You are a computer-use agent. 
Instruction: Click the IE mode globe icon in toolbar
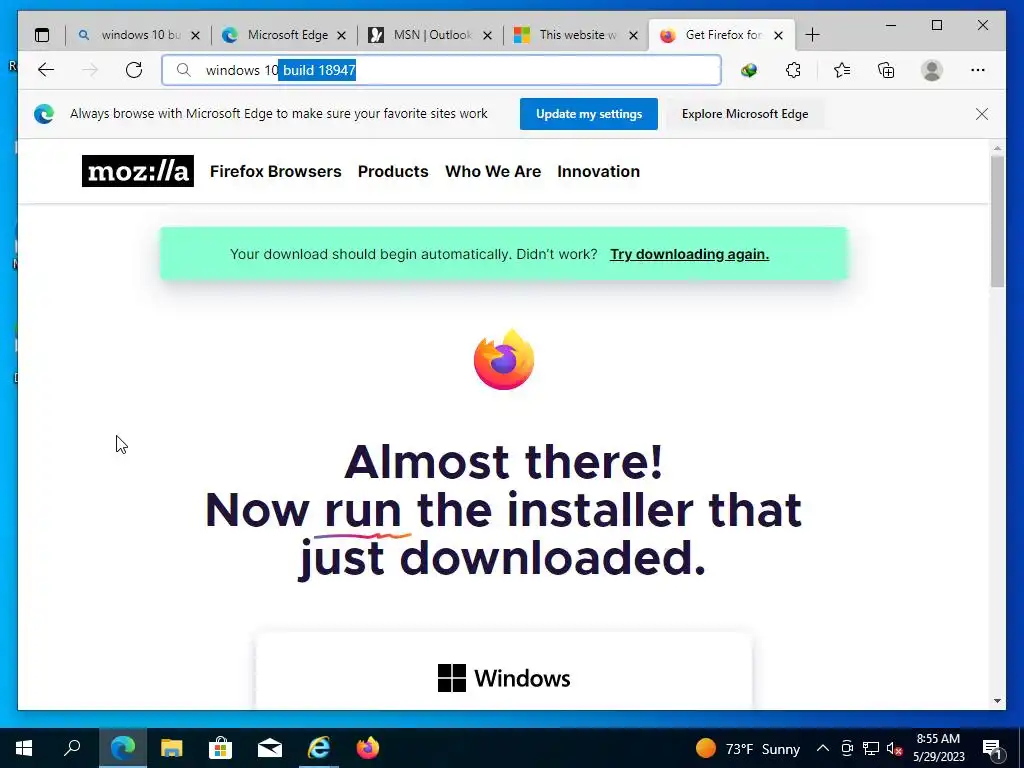tap(749, 71)
